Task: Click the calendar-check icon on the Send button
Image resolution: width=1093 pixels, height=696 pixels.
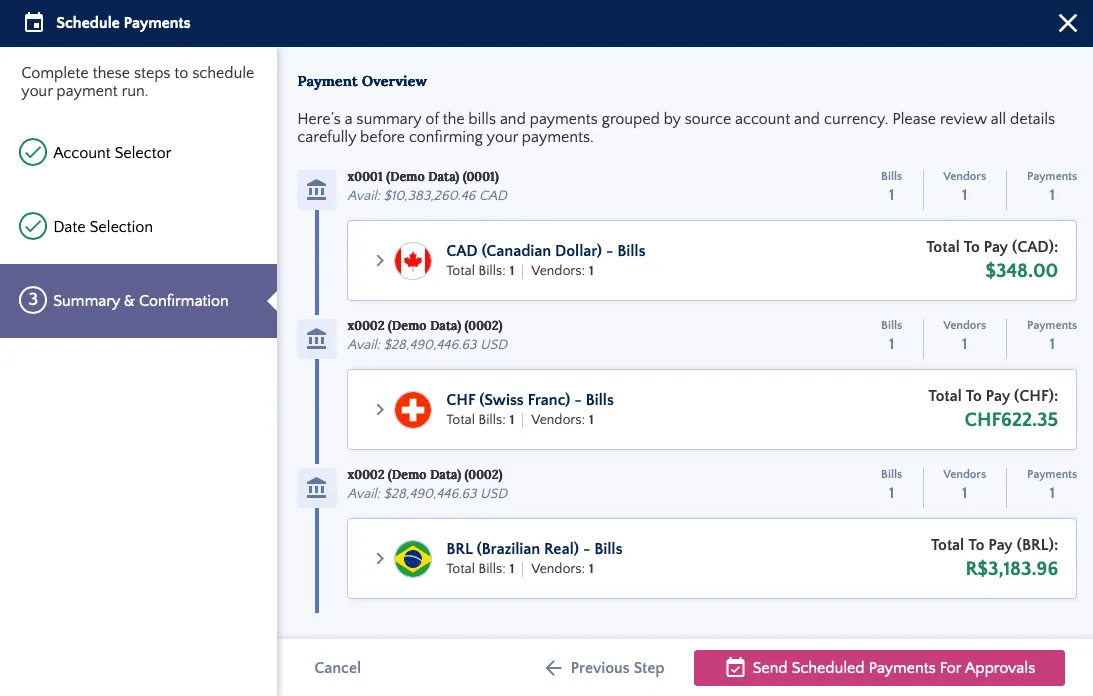Action: click(x=735, y=667)
